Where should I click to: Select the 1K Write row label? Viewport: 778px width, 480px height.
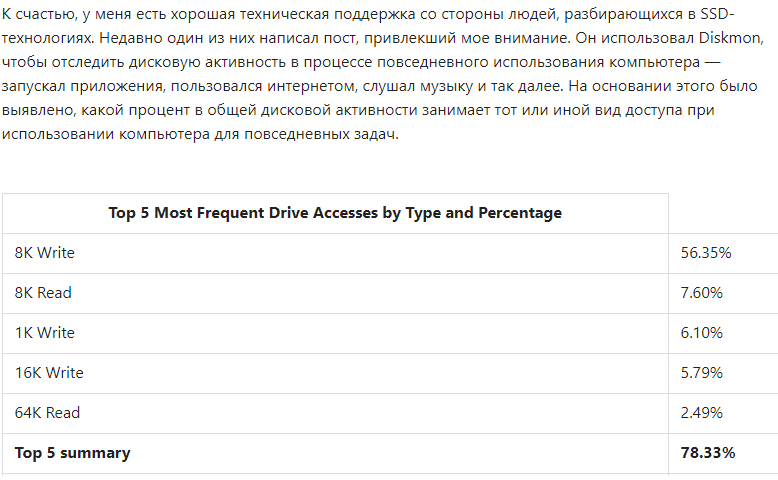45,333
